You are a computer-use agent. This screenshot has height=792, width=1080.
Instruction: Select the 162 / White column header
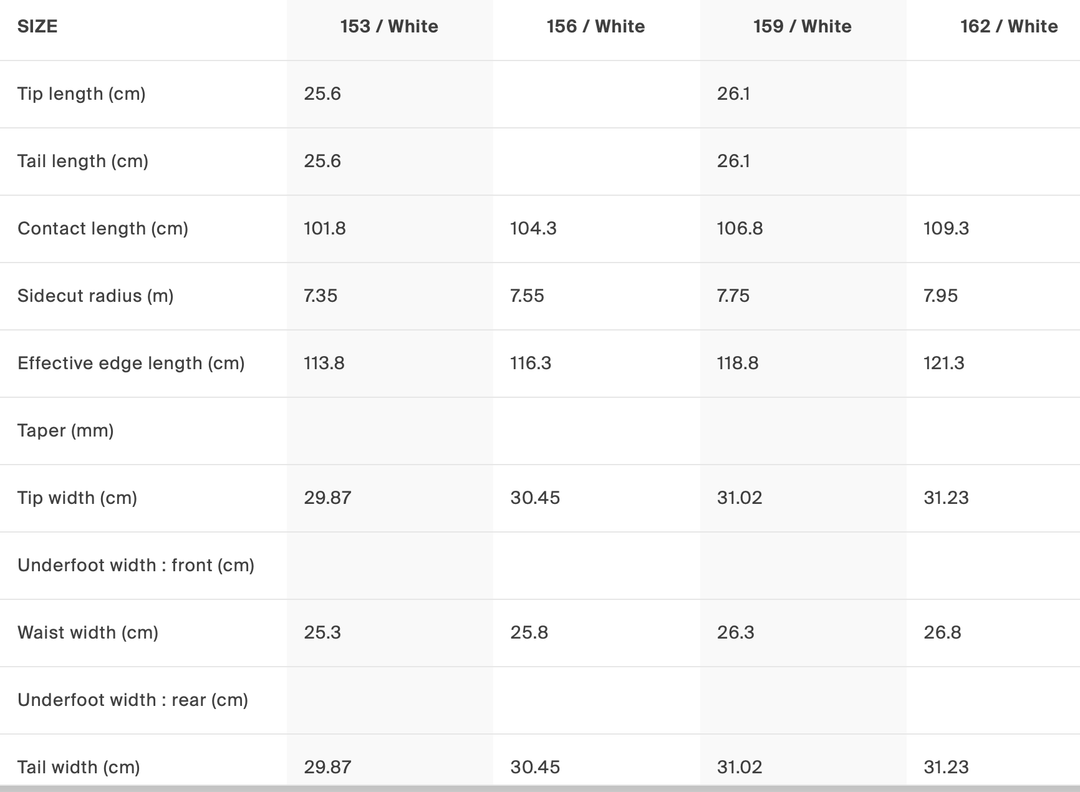click(1008, 27)
